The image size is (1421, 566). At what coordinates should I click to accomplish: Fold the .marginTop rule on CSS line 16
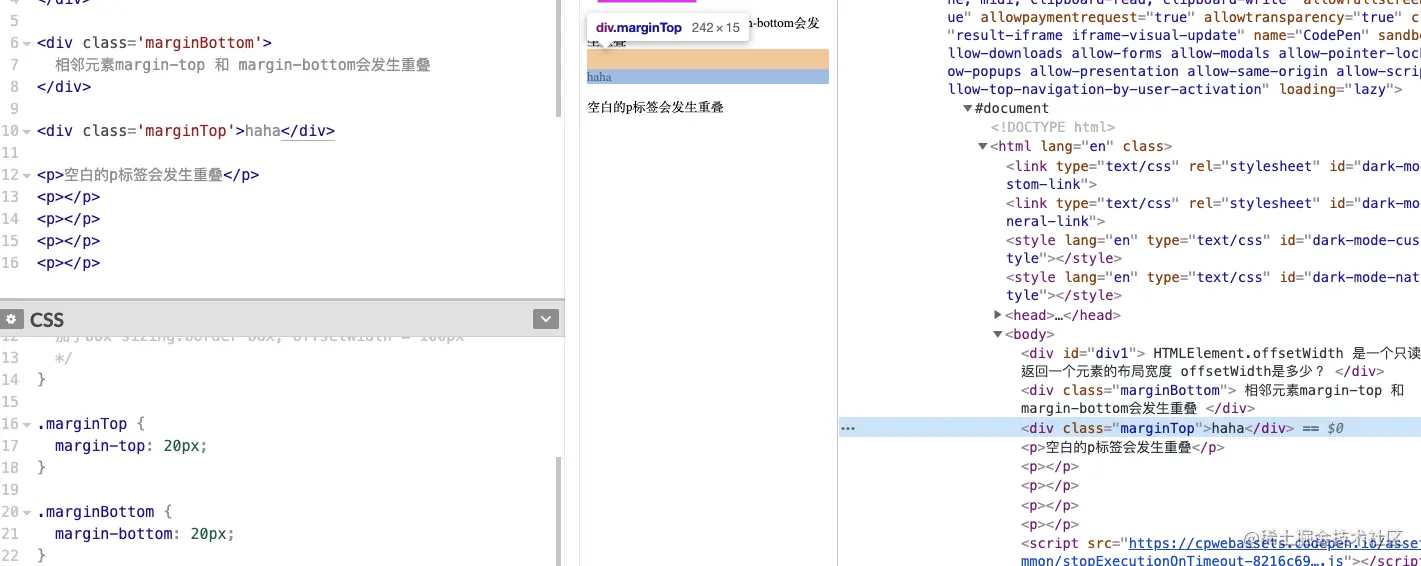click(x=27, y=424)
